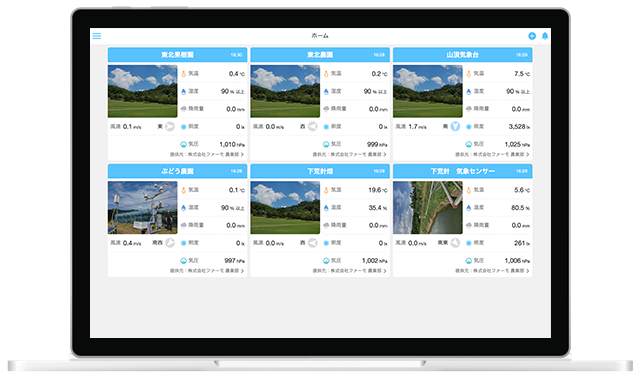Click the illuminance icon in 山頂気象台 card
This screenshot has height=383, width=642.
pyautogui.click(x=469, y=127)
